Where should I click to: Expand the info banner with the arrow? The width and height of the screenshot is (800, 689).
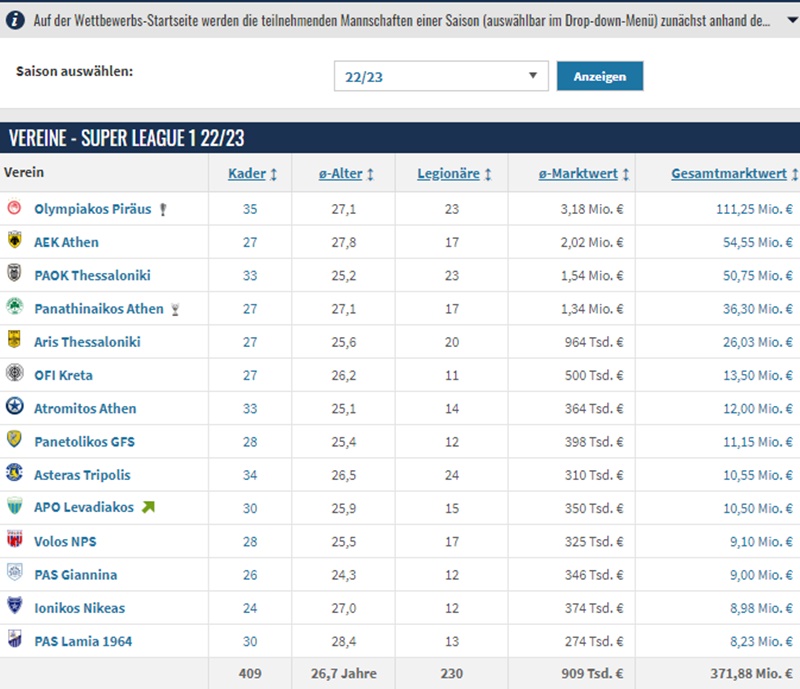tap(792, 20)
